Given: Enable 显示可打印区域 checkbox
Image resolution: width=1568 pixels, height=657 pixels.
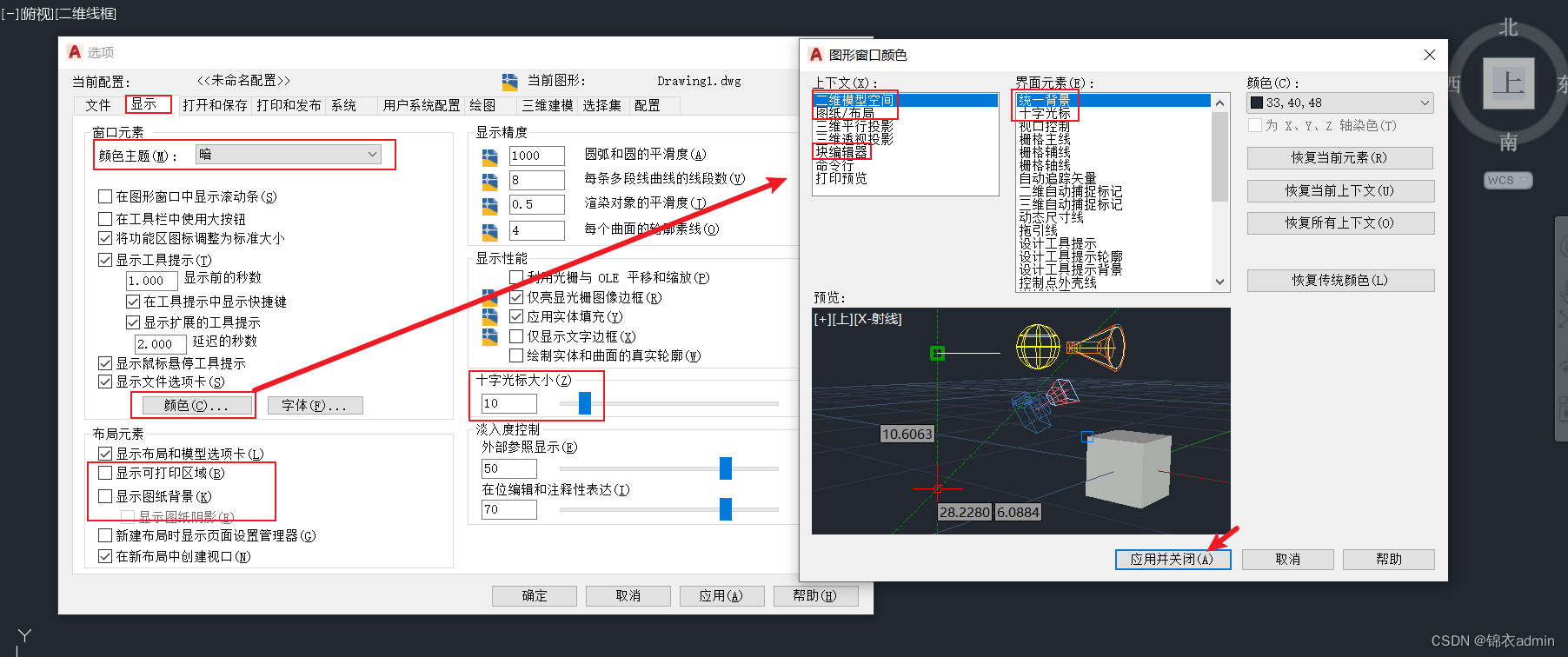Looking at the screenshot, I should coord(105,473).
